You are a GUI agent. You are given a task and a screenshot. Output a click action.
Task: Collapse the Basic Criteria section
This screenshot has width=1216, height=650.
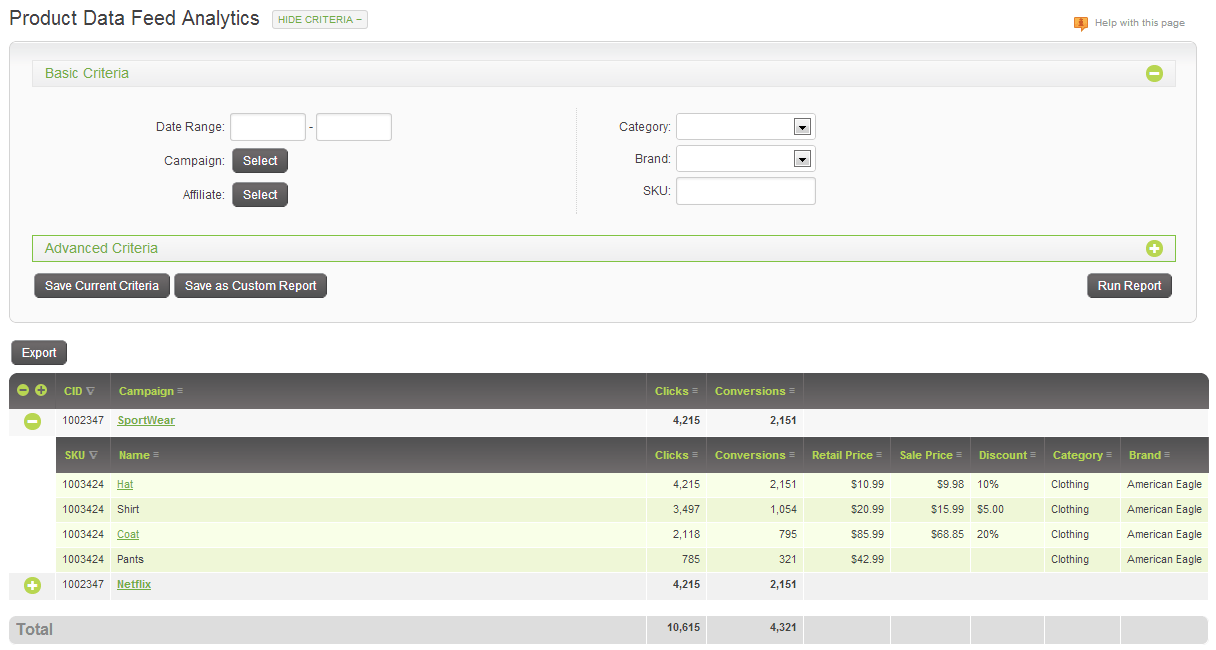click(1155, 73)
